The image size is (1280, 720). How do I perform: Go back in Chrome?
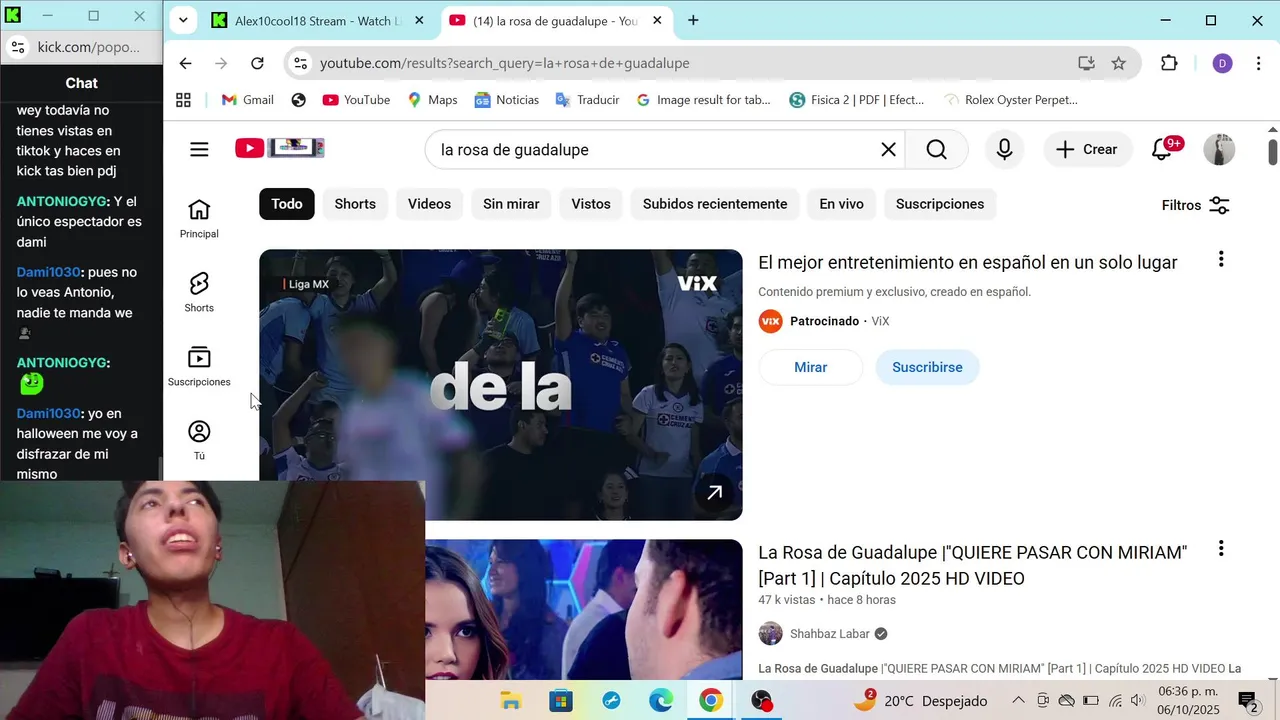(x=185, y=63)
